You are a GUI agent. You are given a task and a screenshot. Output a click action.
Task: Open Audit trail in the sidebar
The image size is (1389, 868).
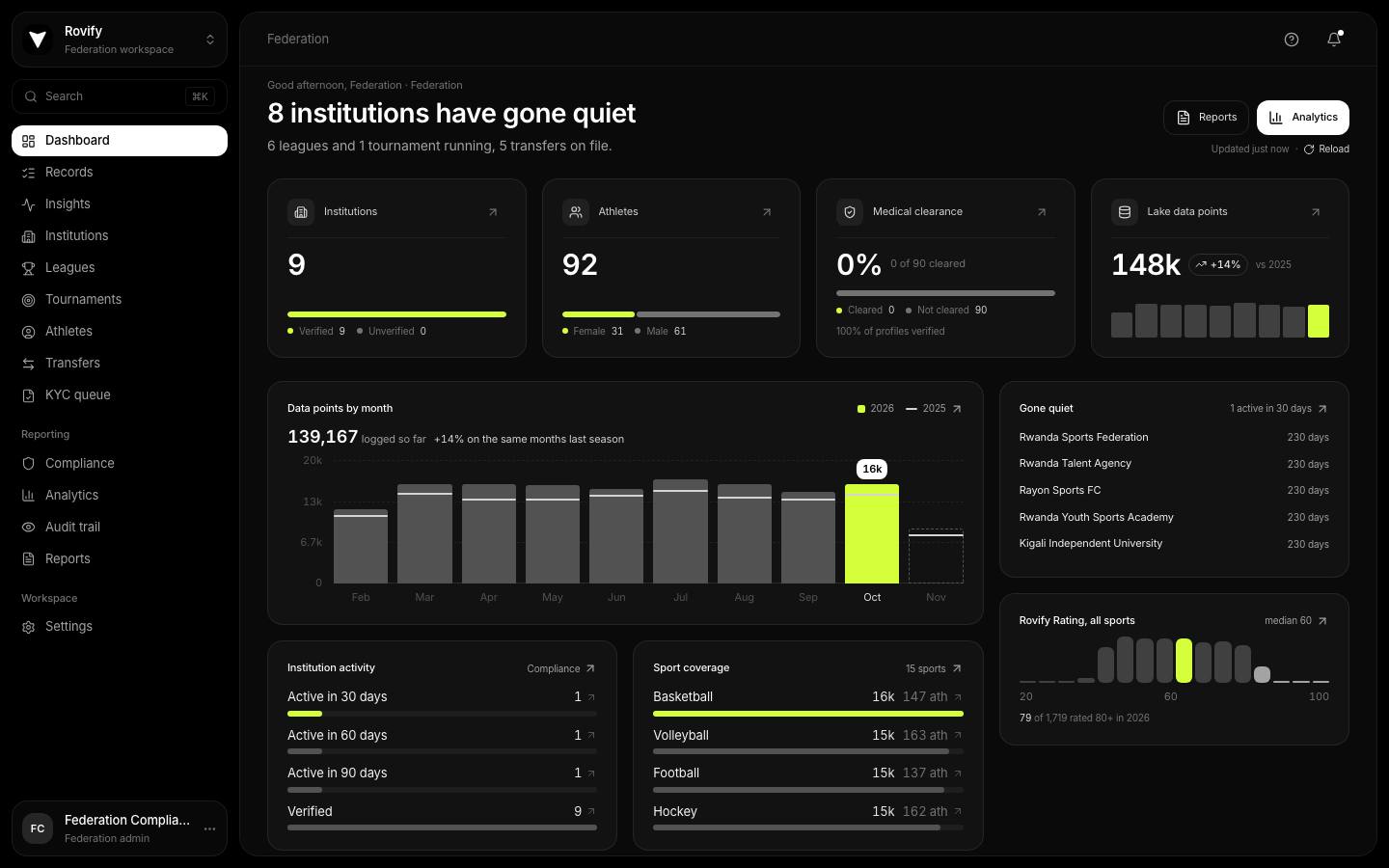[x=120, y=528]
